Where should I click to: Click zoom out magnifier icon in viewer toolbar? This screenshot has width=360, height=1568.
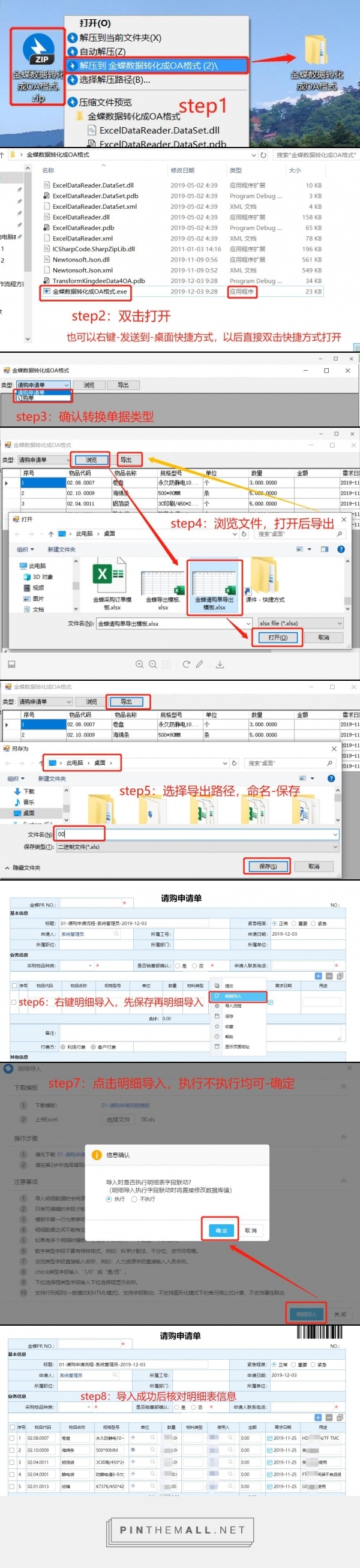point(153,664)
